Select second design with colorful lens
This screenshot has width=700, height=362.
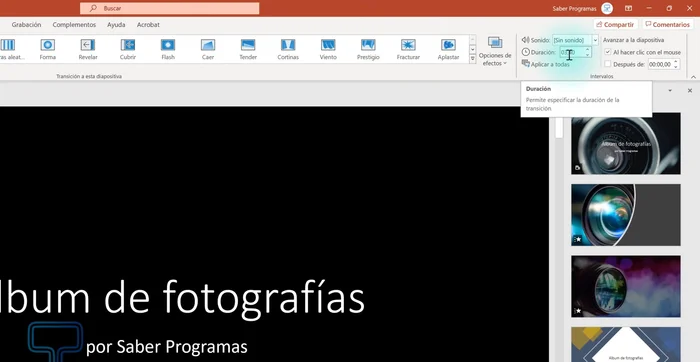click(x=626, y=215)
